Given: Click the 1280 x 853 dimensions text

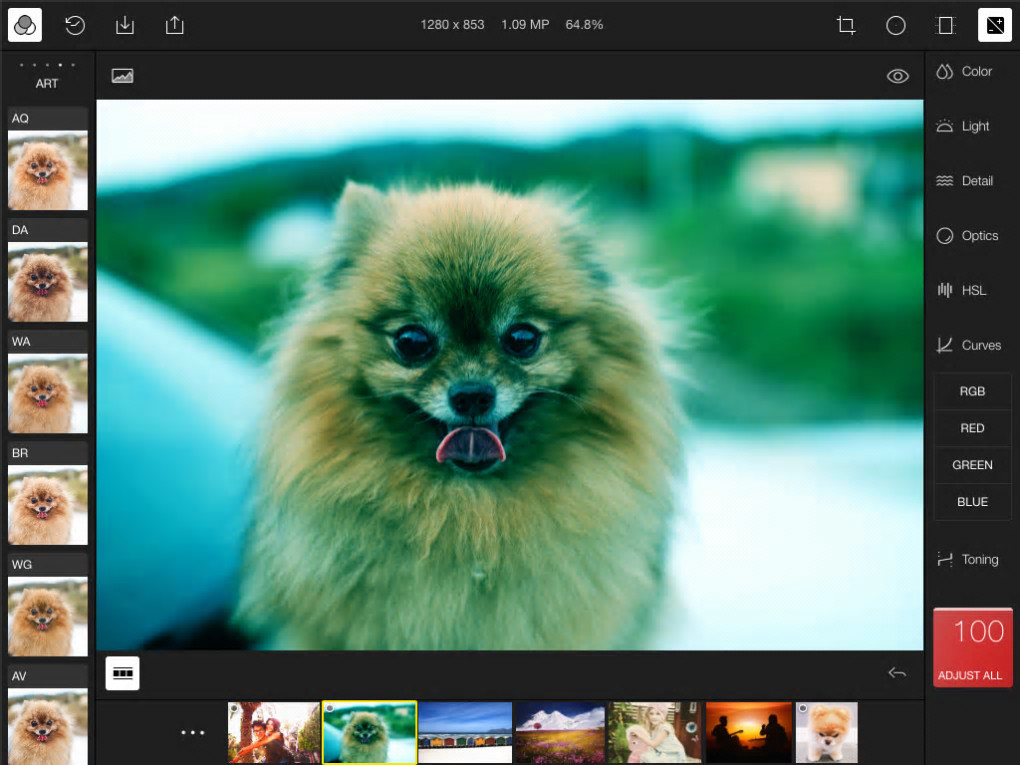Looking at the screenshot, I should coord(452,25).
